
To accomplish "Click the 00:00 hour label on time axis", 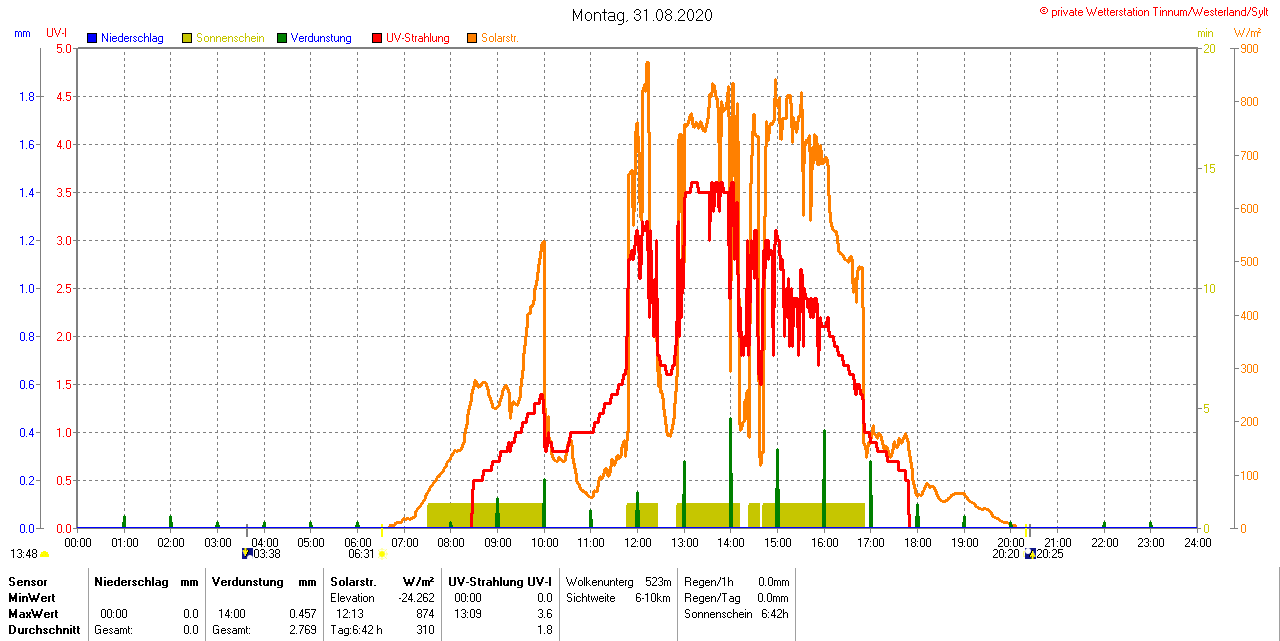I will pyautogui.click(x=78, y=542).
